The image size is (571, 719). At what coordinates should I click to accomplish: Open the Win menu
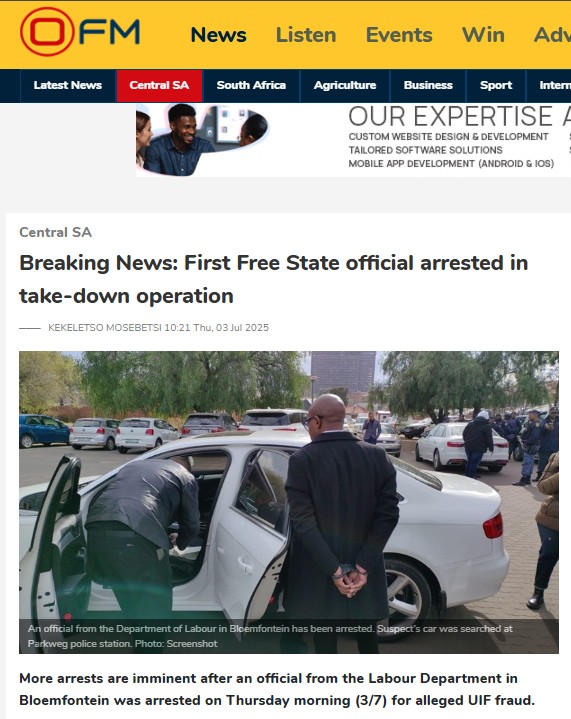coord(483,35)
